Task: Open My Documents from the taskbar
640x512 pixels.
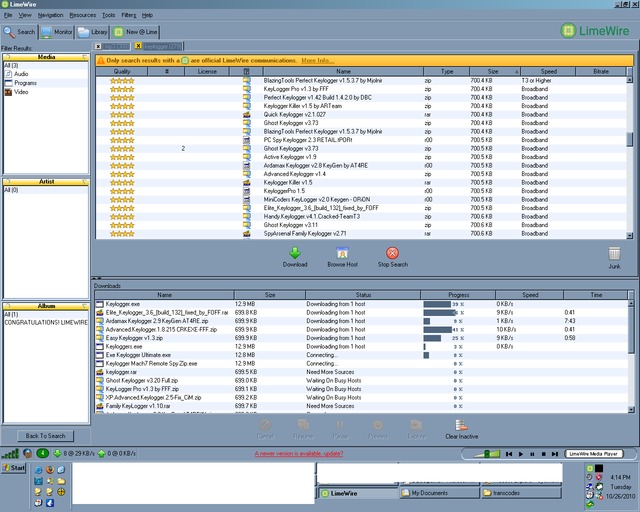Action: point(440,493)
